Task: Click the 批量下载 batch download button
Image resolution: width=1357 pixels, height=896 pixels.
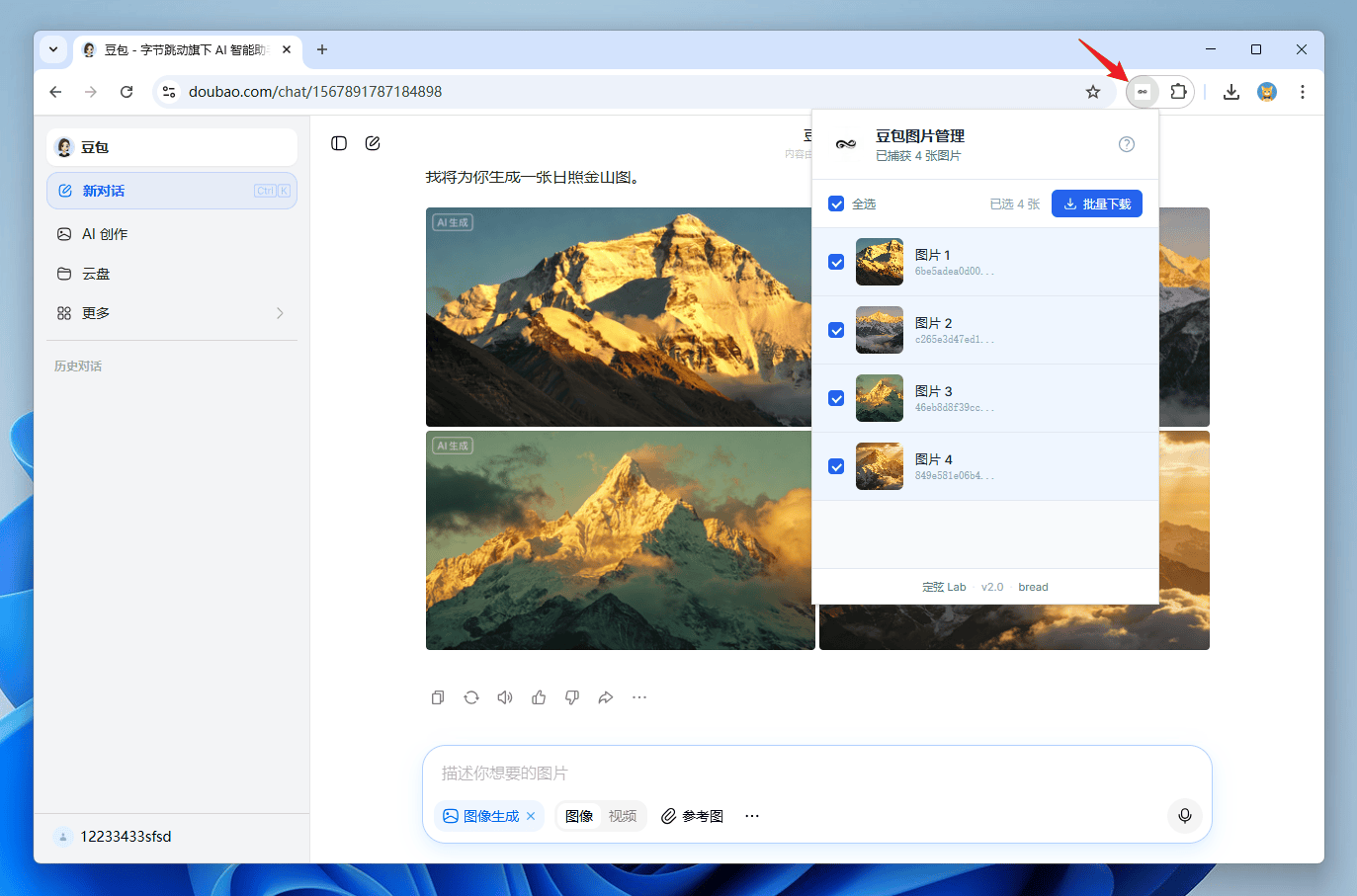Action: [1097, 203]
